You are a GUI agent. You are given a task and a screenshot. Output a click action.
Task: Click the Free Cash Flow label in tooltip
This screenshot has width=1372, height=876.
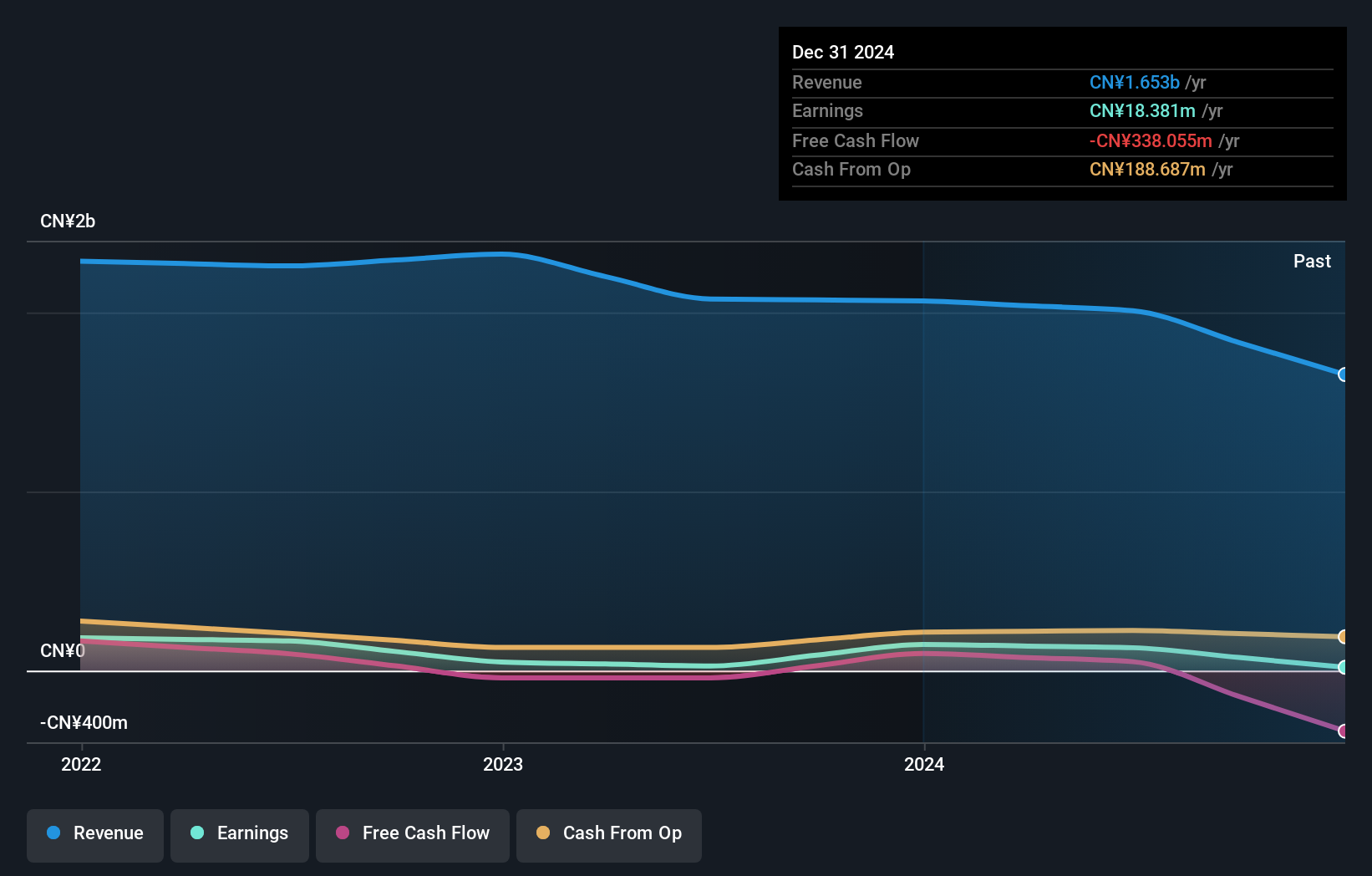tap(856, 140)
